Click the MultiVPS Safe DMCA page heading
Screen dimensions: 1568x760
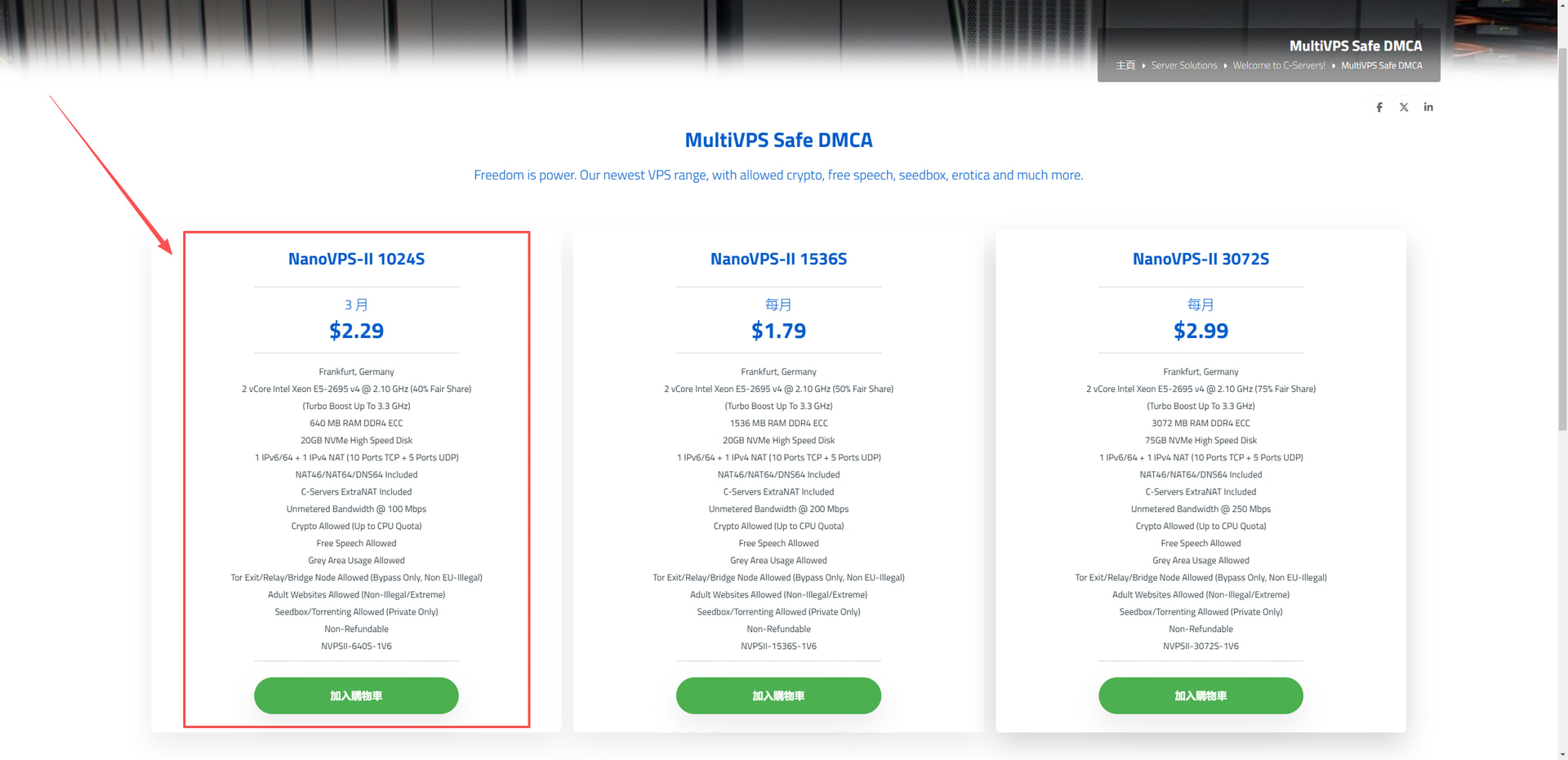(x=778, y=140)
